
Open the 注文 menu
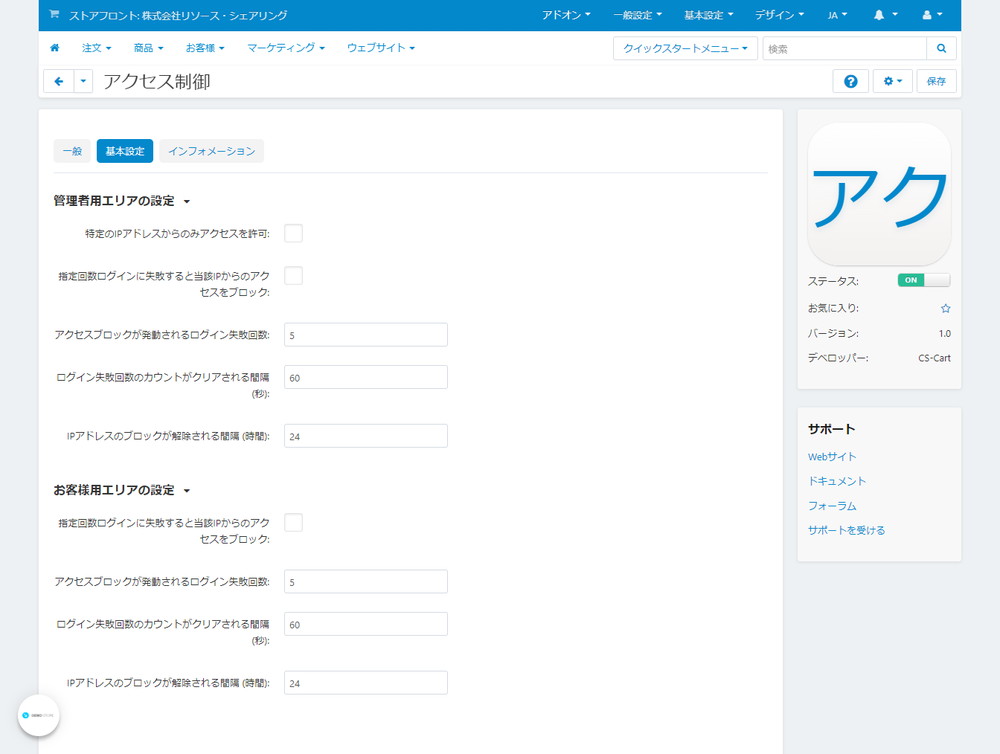tap(96, 48)
